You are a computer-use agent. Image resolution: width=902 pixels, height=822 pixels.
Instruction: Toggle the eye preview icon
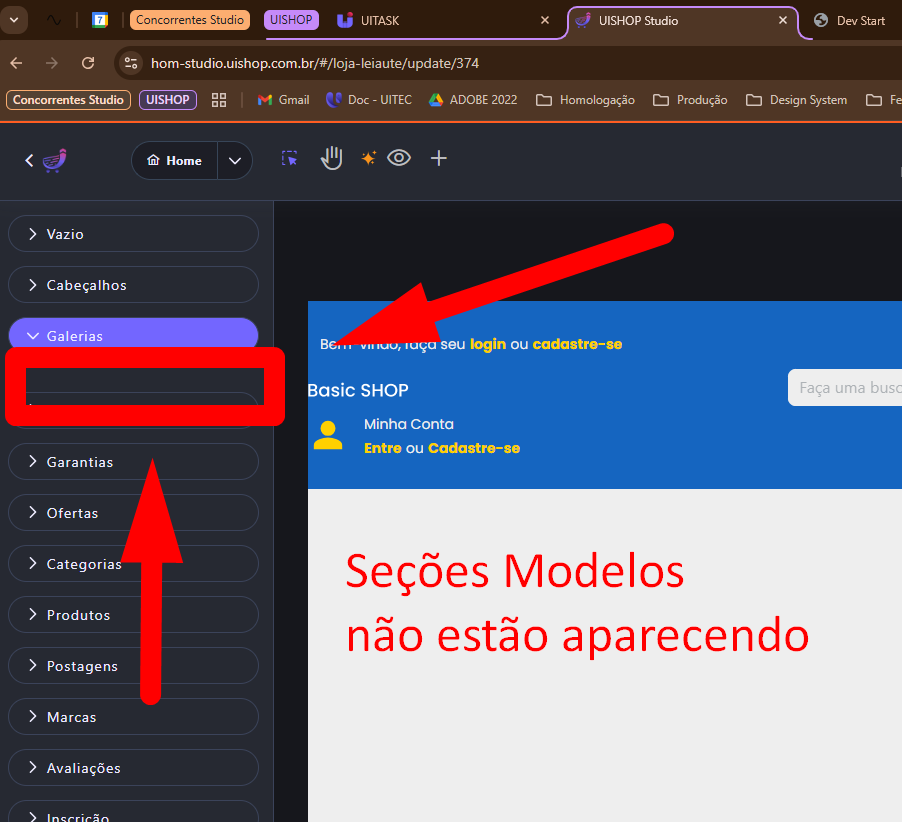(399, 158)
